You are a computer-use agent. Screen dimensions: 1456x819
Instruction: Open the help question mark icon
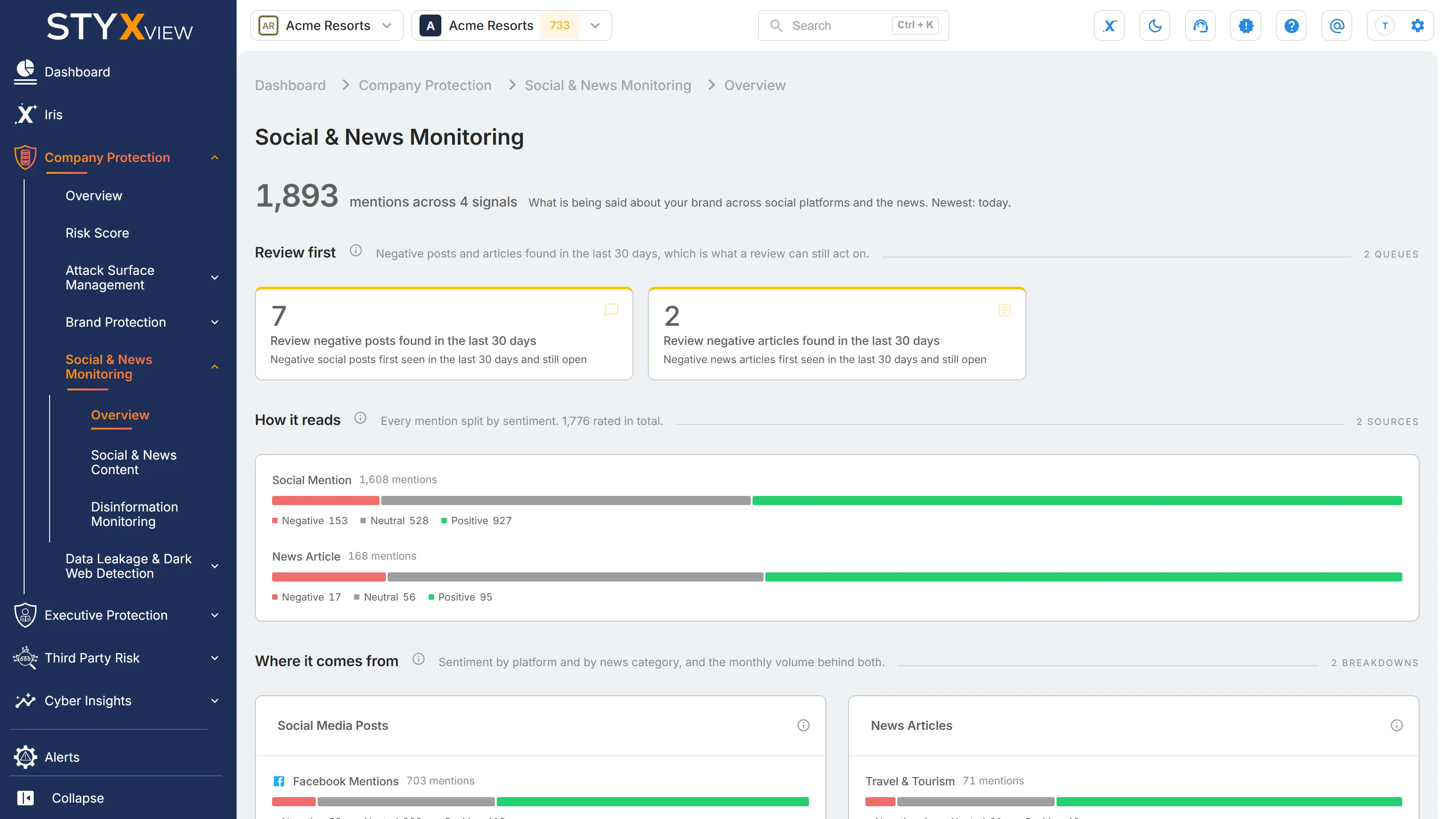click(1291, 25)
